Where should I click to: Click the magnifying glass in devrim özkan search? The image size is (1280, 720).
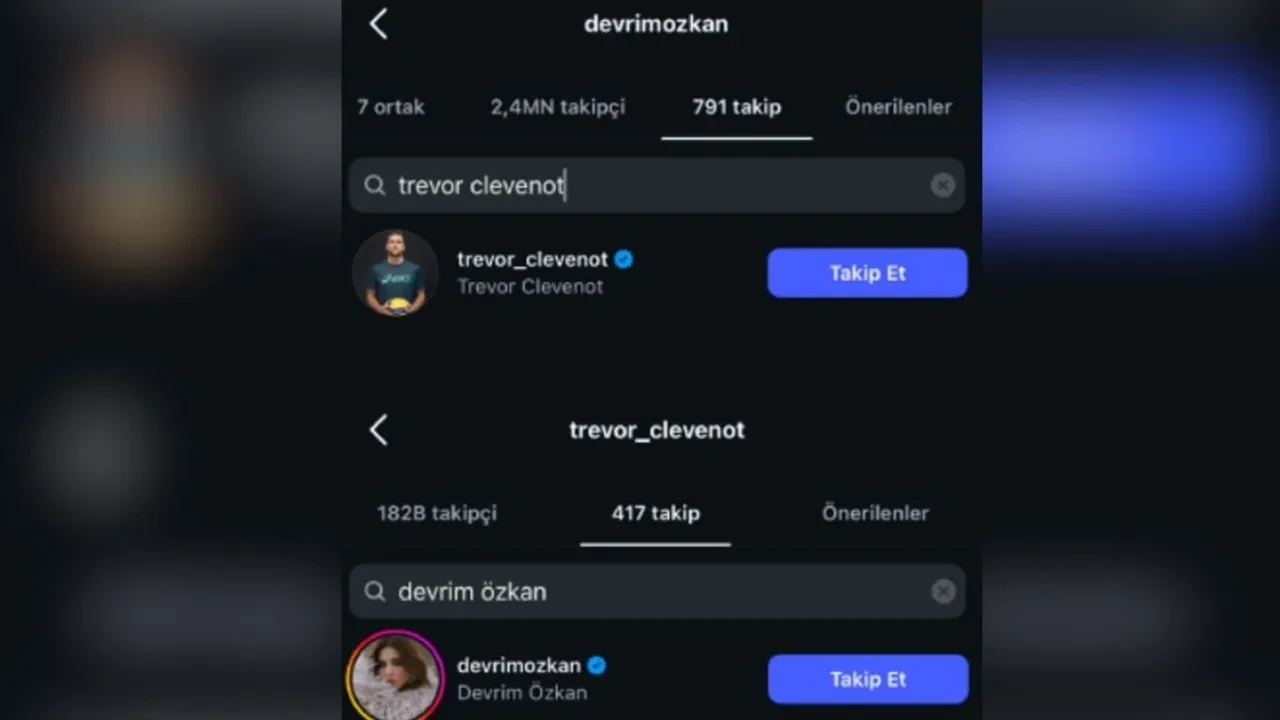click(374, 591)
